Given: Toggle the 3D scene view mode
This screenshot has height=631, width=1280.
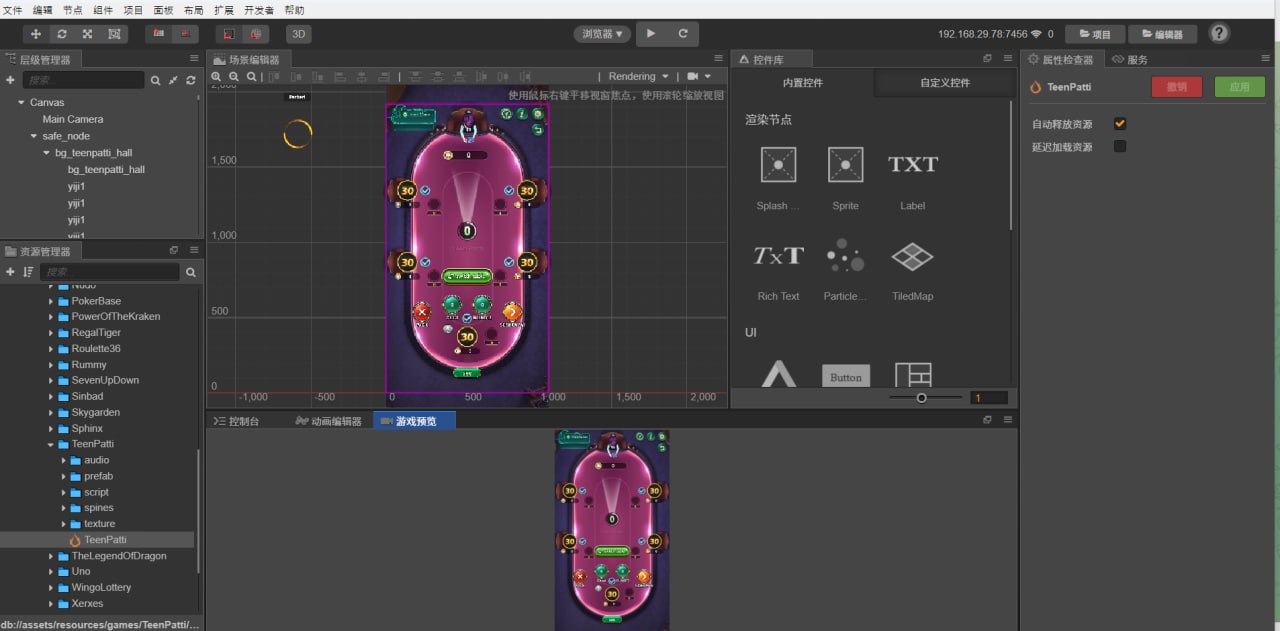Looking at the screenshot, I should (x=299, y=34).
